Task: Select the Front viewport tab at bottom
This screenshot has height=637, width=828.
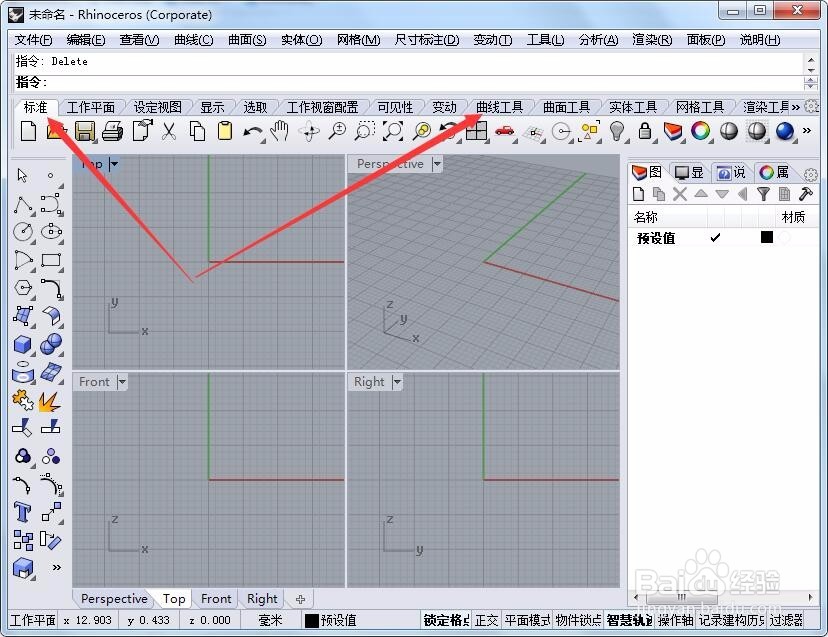Action: point(216,599)
